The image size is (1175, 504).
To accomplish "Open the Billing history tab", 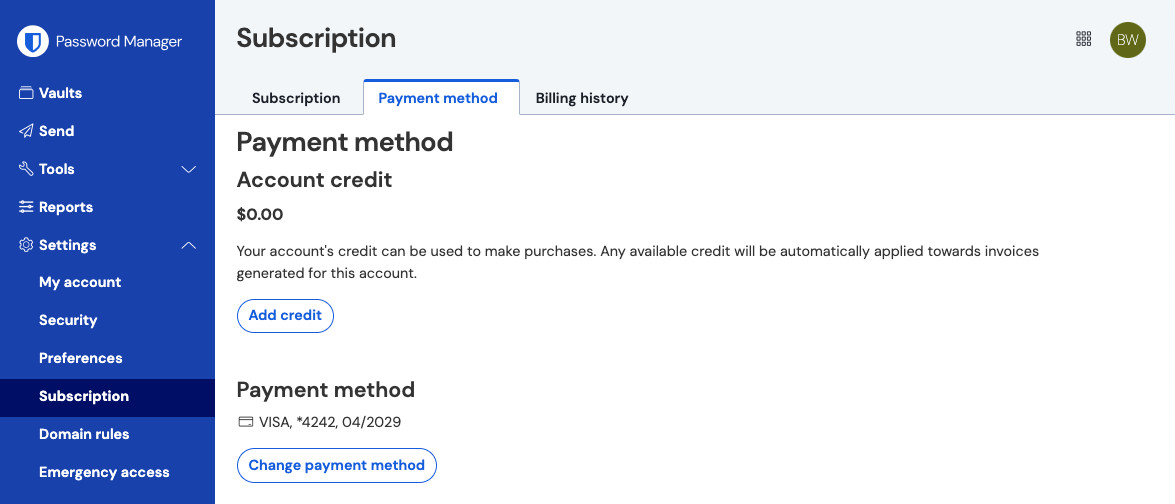I will pyautogui.click(x=582, y=98).
